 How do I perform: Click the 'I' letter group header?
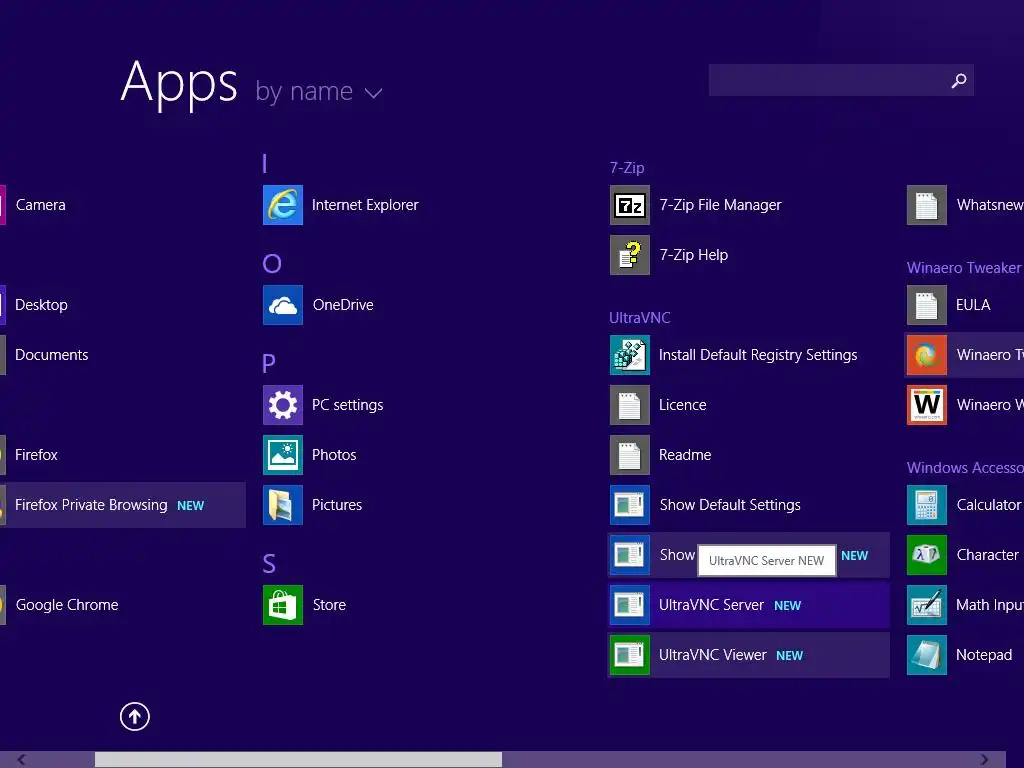[264, 163]
